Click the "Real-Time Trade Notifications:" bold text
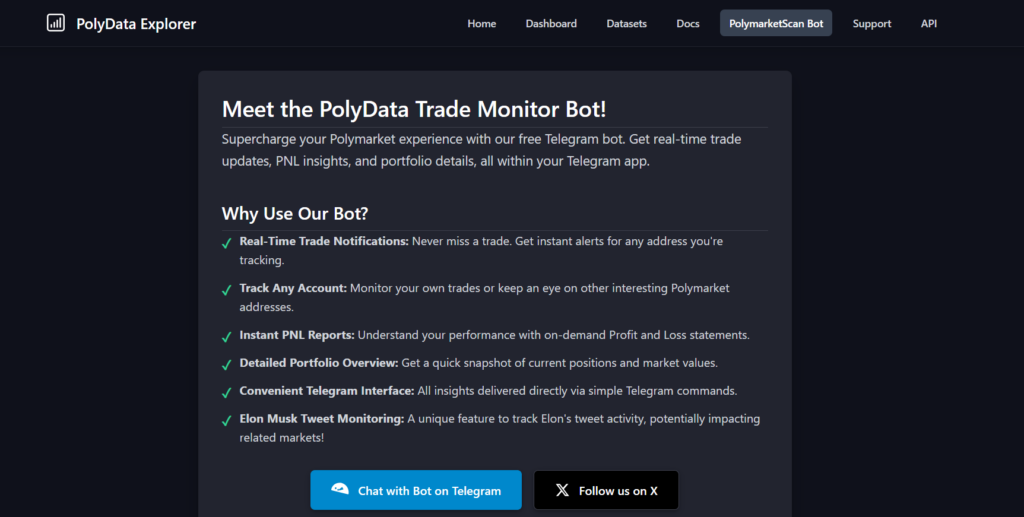 [324, 242]
